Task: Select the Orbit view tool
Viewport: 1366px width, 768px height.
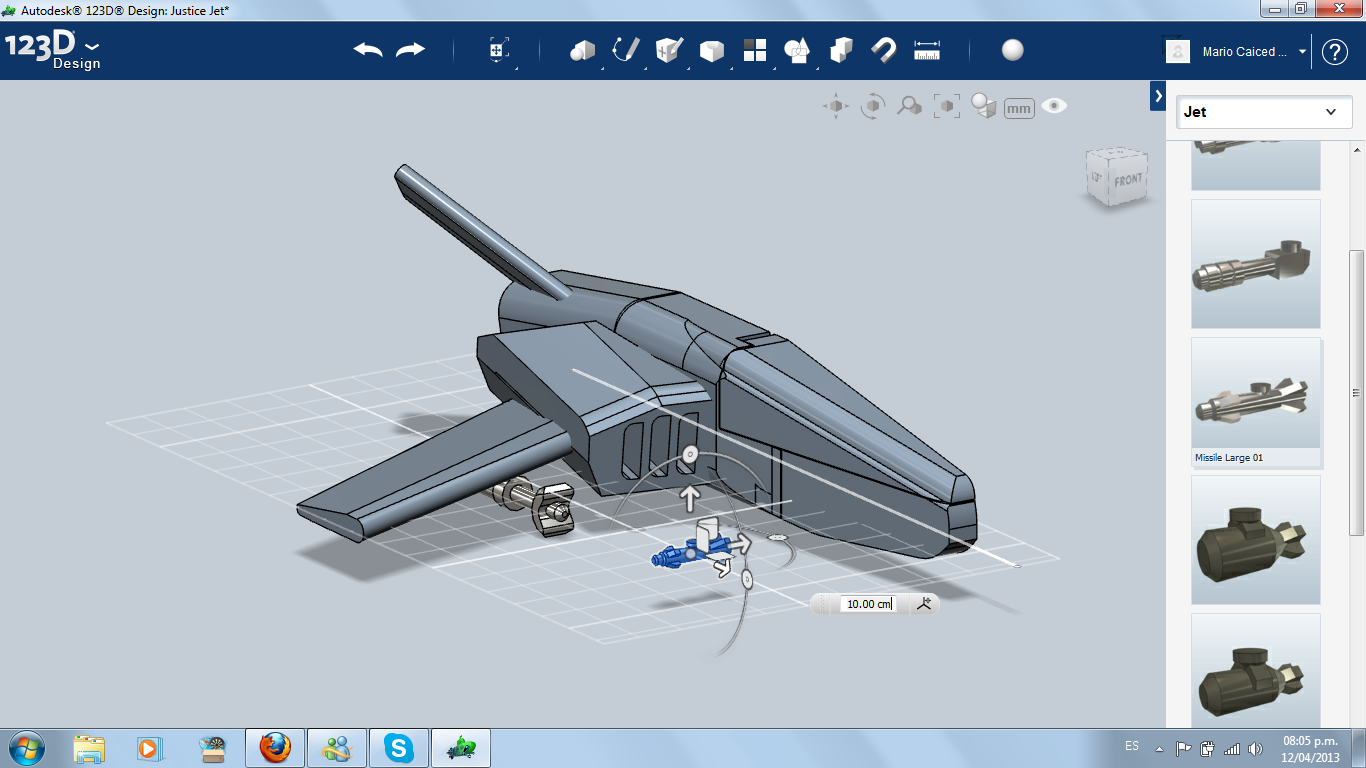Action: (x=873, y=106)
